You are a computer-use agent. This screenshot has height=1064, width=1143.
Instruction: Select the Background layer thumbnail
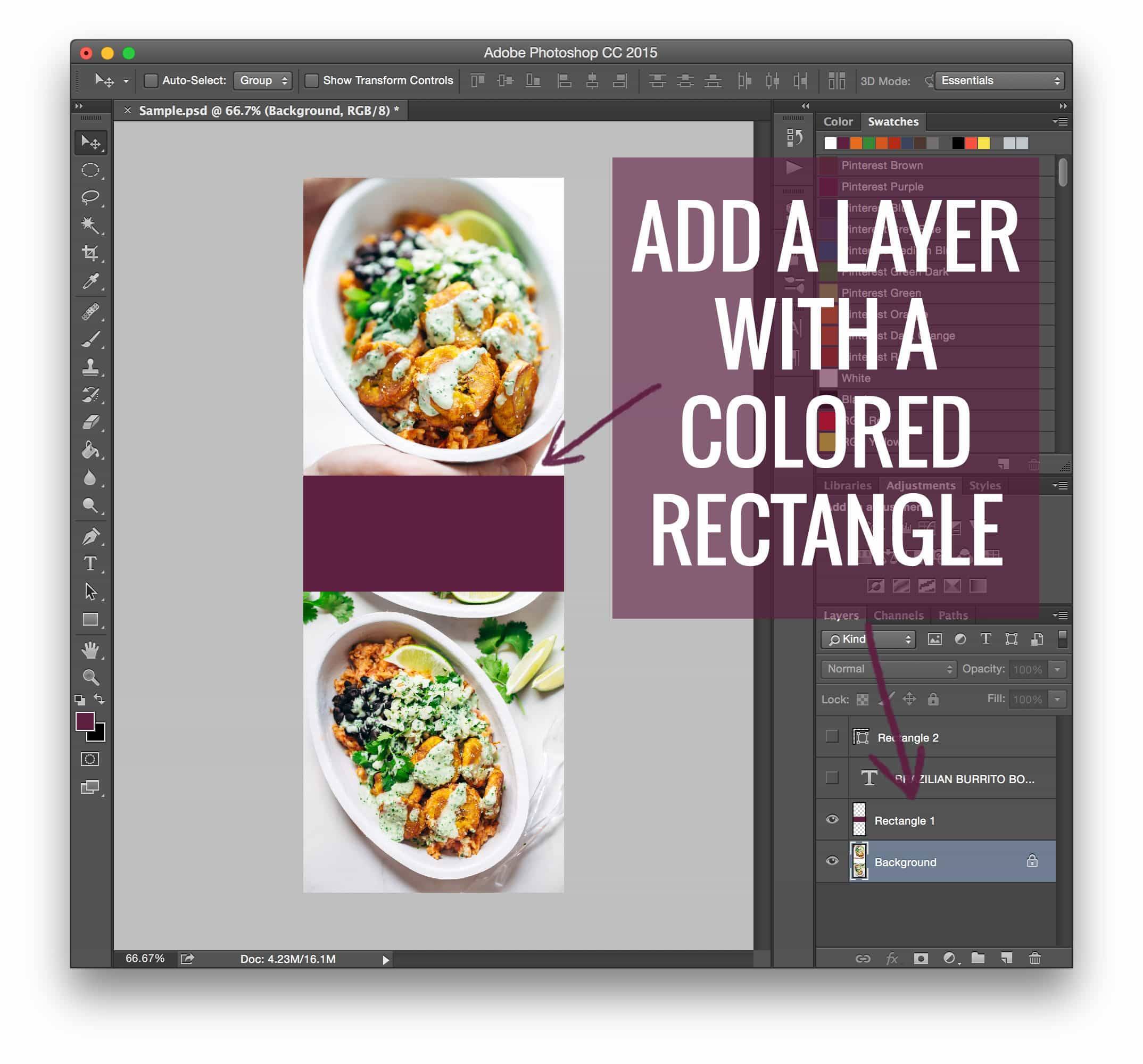click(859, 861)
